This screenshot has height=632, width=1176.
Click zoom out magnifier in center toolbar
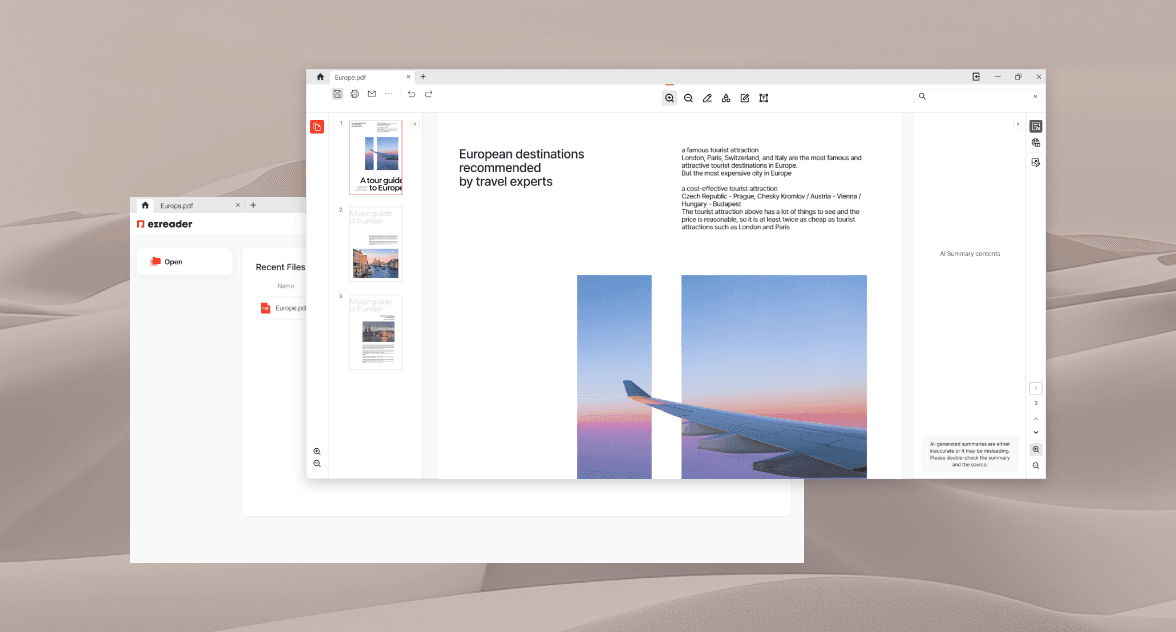coord(688,98)
